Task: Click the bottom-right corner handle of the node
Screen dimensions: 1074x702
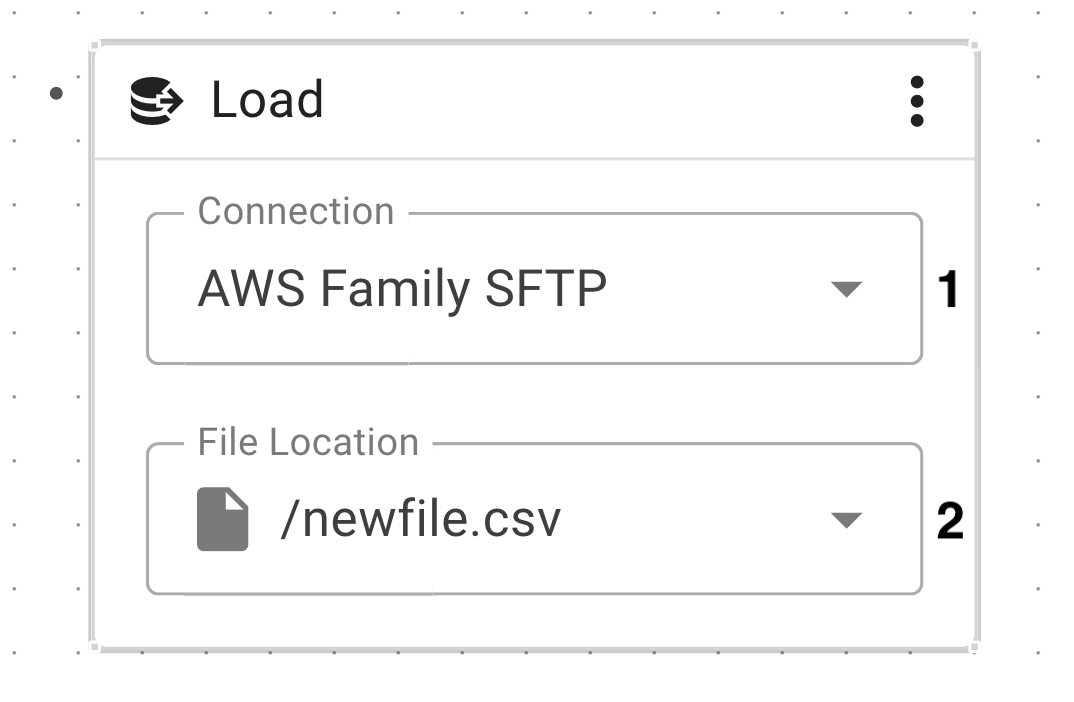Action: point(974,647)
